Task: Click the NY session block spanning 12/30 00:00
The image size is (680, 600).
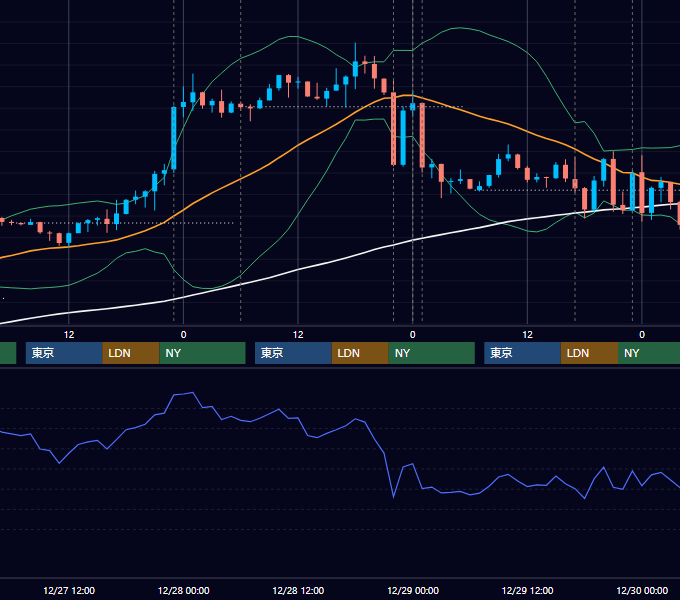Action: (x=649, y=353)
